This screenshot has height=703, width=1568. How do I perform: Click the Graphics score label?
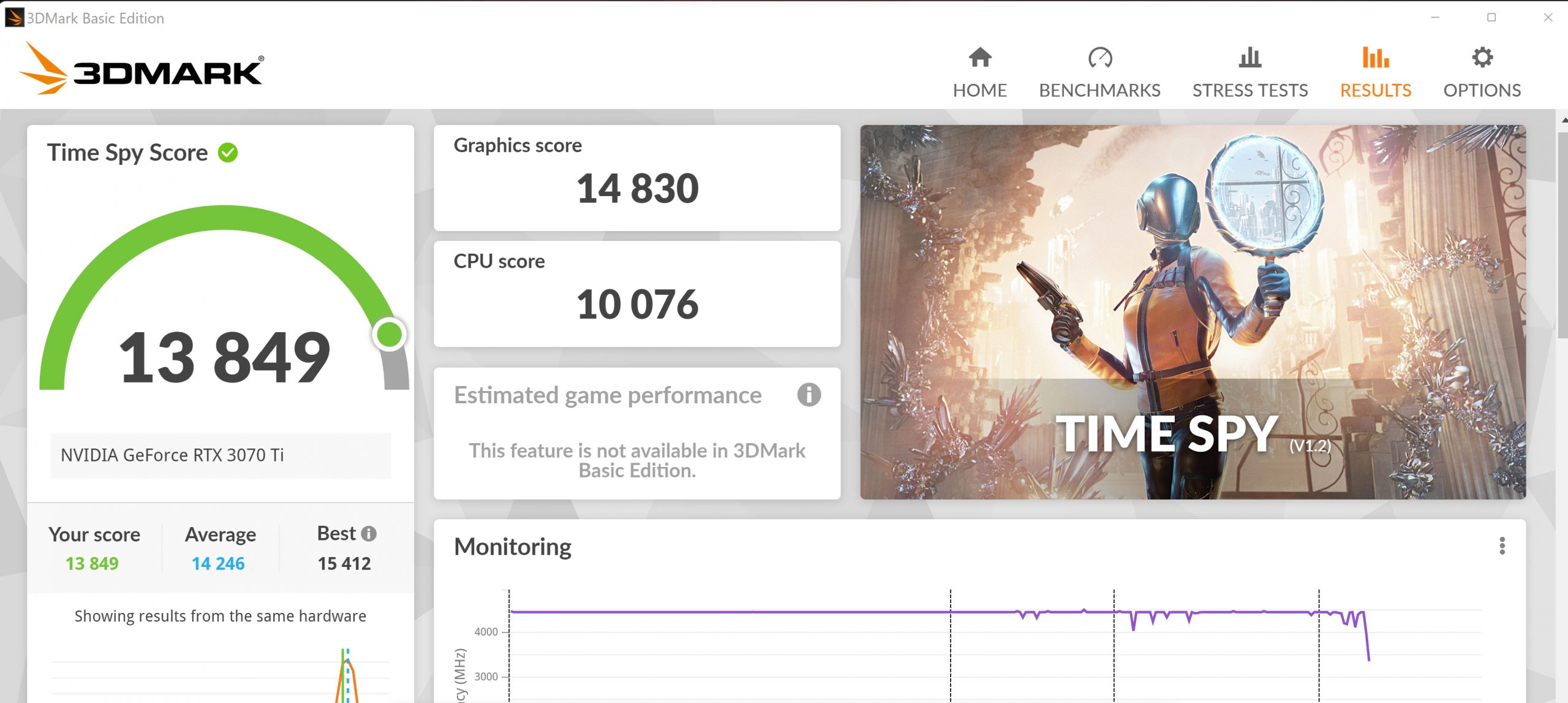tap(518, 145)
